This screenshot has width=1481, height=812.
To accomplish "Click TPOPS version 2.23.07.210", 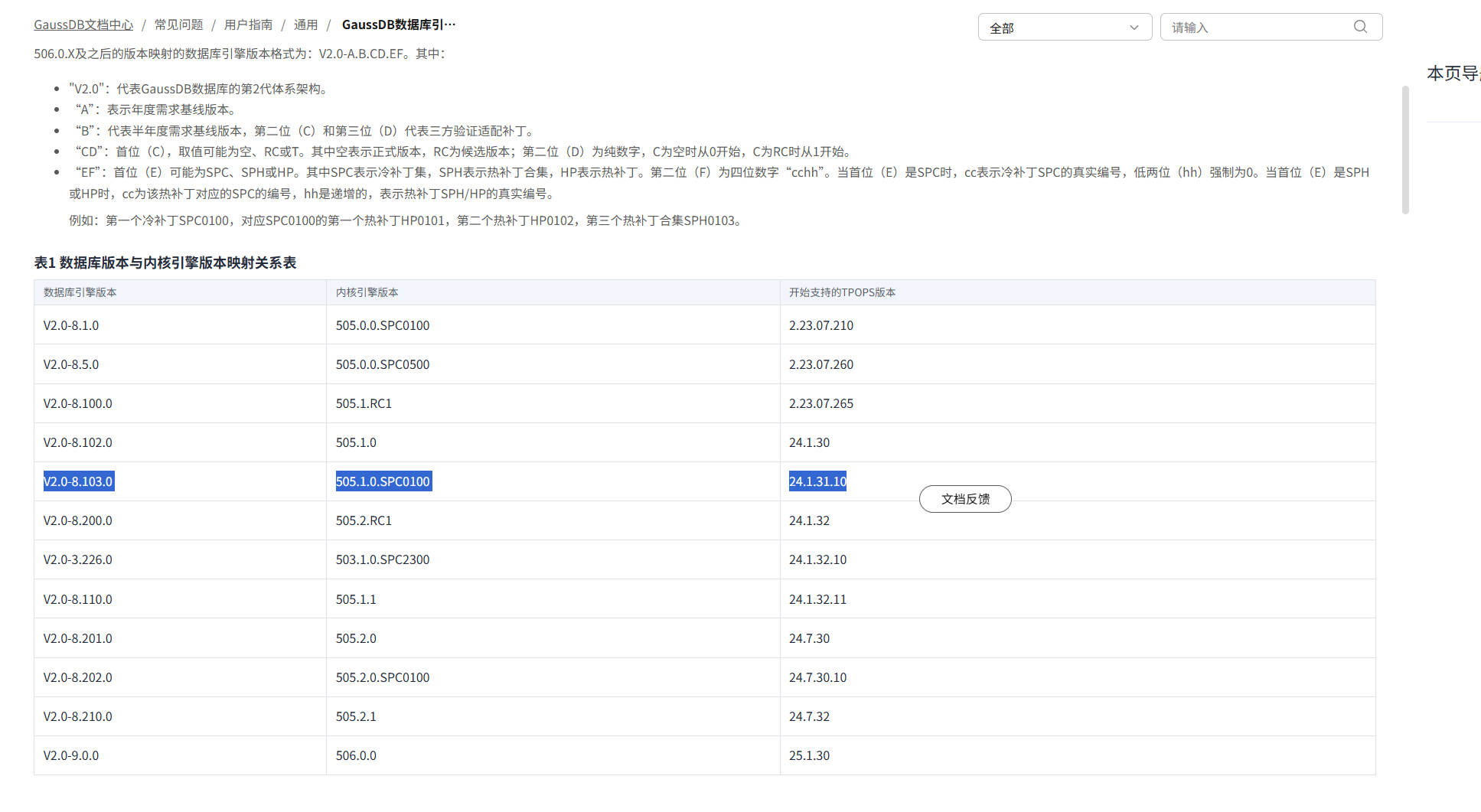I will point(821,325).
